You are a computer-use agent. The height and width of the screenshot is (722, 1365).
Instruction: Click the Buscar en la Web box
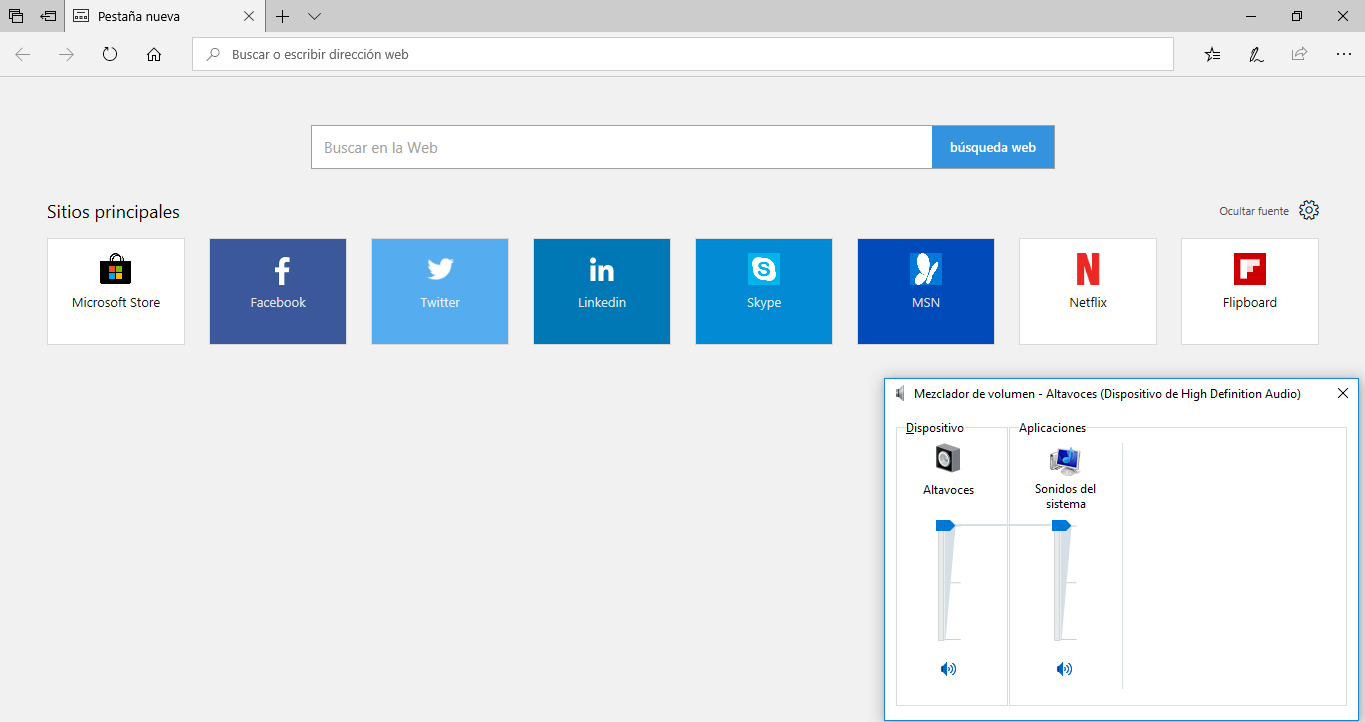coord(622,147)
